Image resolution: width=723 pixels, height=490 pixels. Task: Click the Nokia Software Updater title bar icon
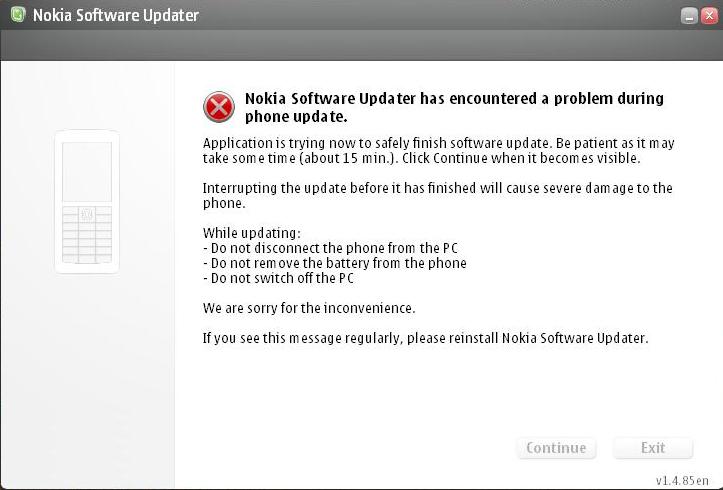(16, 15)
